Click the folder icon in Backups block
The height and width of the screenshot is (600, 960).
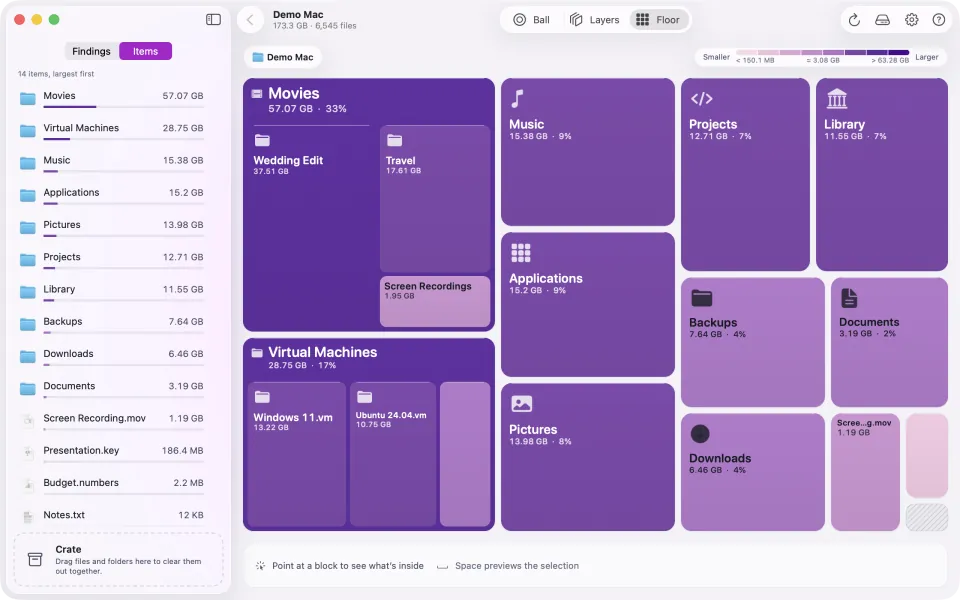702,298
